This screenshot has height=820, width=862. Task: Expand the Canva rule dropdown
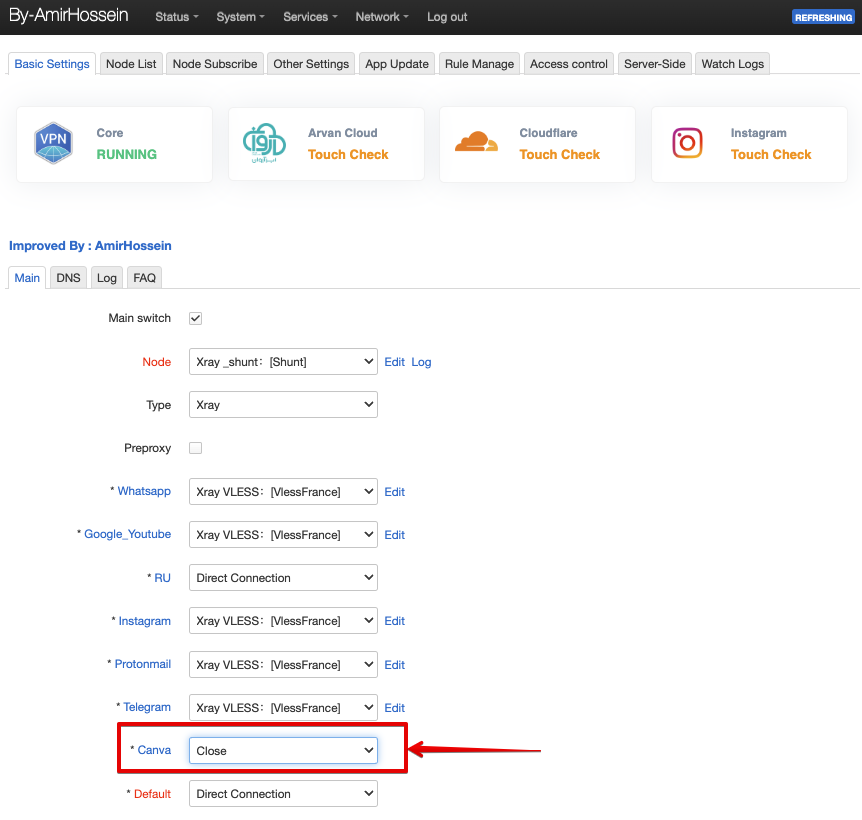tap(283, 751)
